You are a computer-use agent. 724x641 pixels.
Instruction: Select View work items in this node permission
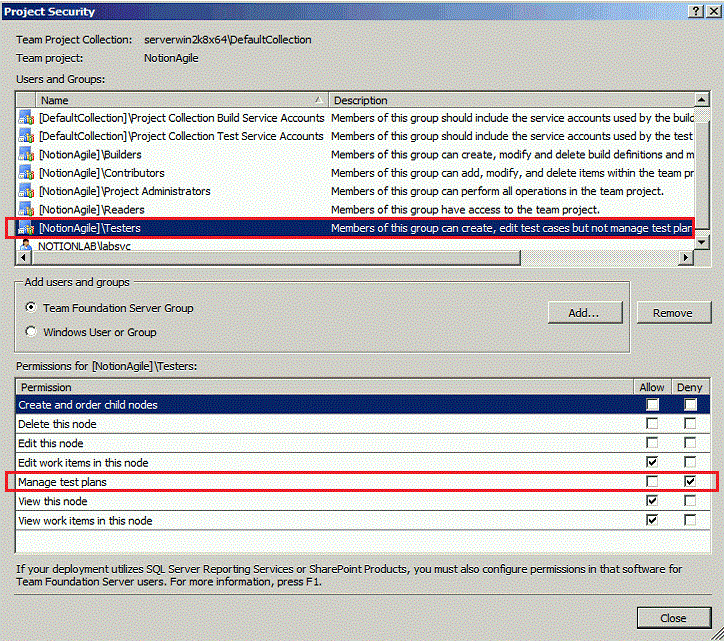coord(363,520)
